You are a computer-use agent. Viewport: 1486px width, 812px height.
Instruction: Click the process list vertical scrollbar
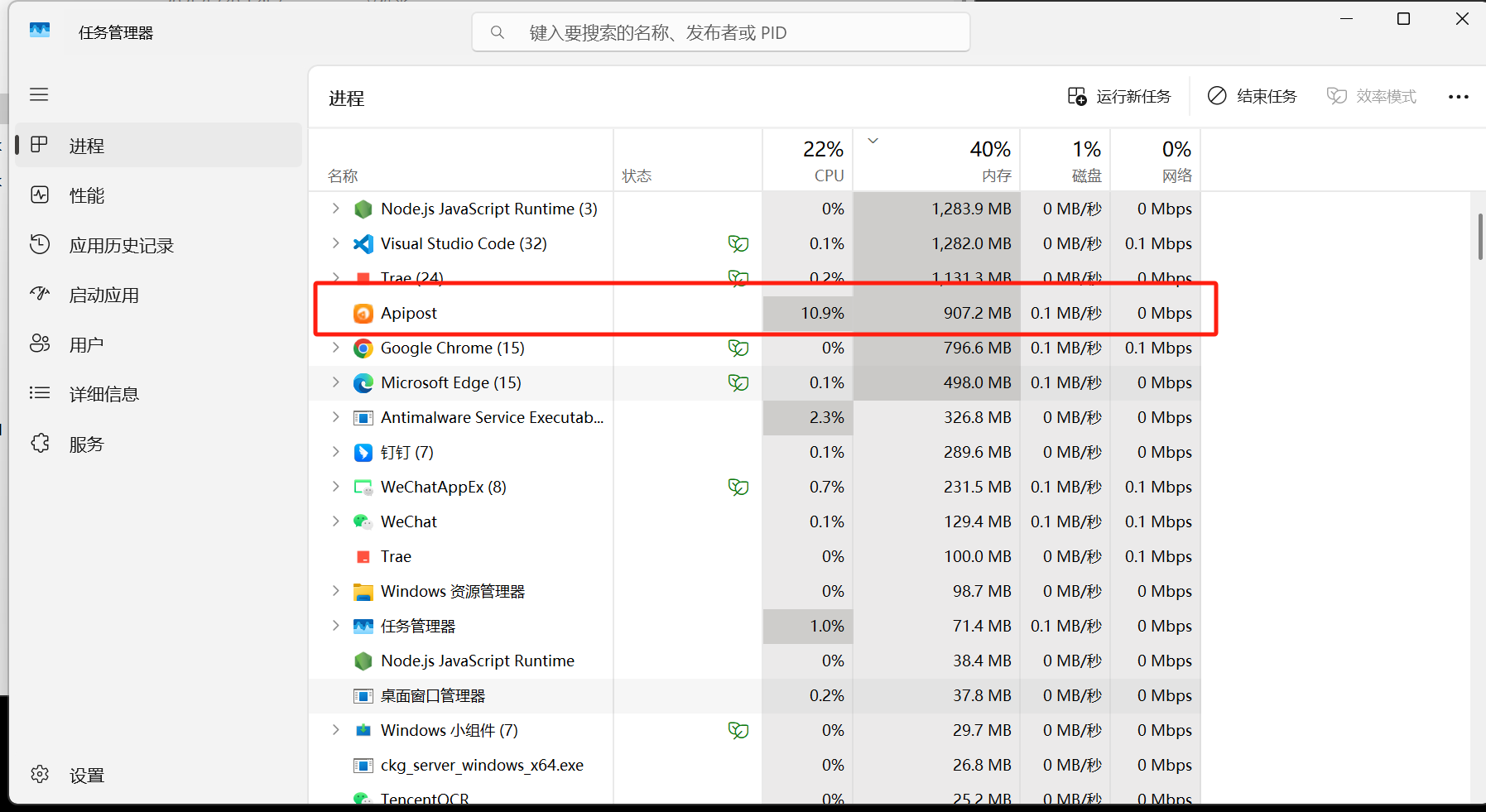[x=1480, y=236]
